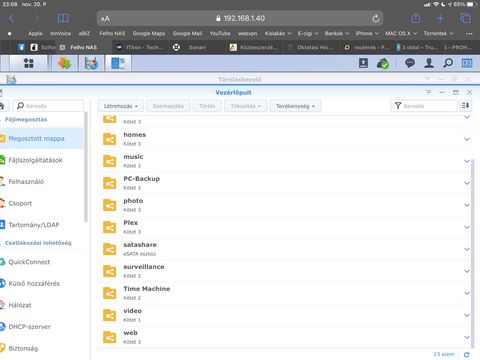Check the cloud sync status icon
Viewport: 480px width, 360px height.
(x=383, y=63)
